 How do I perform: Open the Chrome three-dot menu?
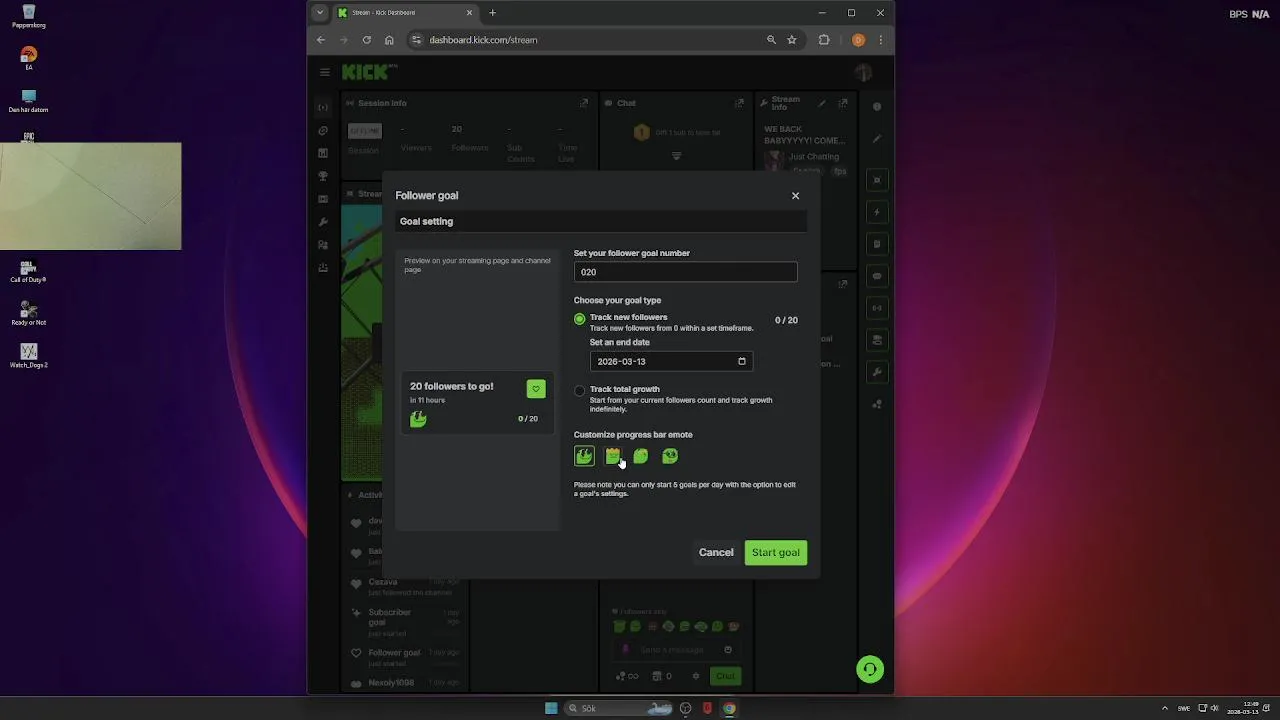pos(880,40)
